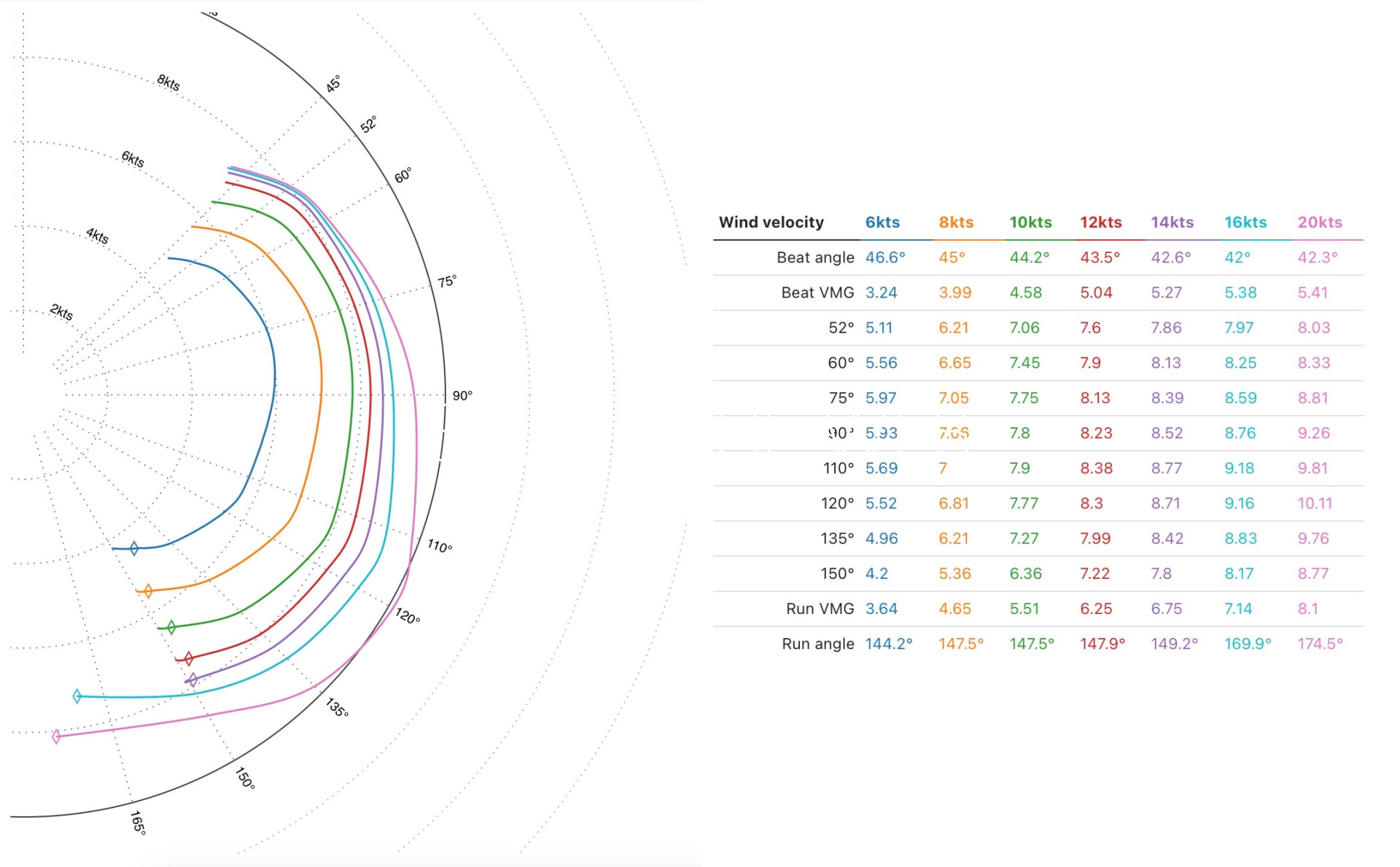The height and width of the screenshot is (867, 1400).
Task: Click the 150° axis label on polar chart
Action: pyautogui.click(x=245, y=778)
